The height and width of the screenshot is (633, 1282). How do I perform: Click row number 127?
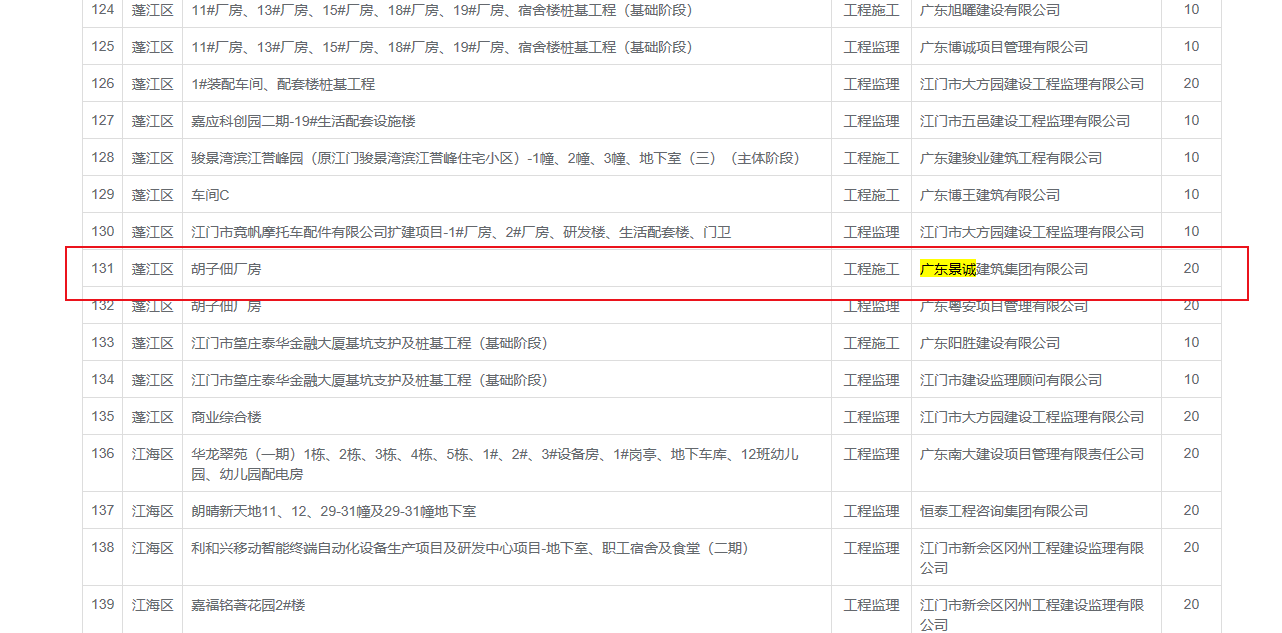click(x=103, y=121)
